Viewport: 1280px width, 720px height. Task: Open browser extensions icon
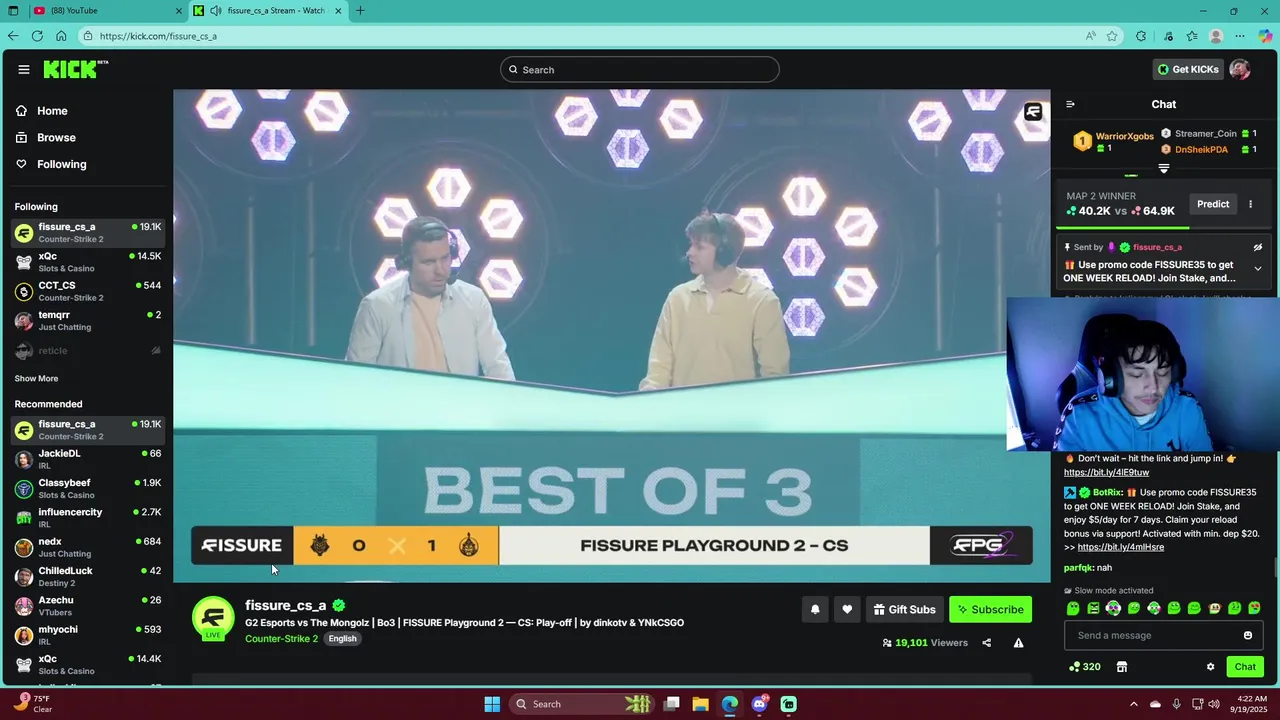(x=1141, y=36)
